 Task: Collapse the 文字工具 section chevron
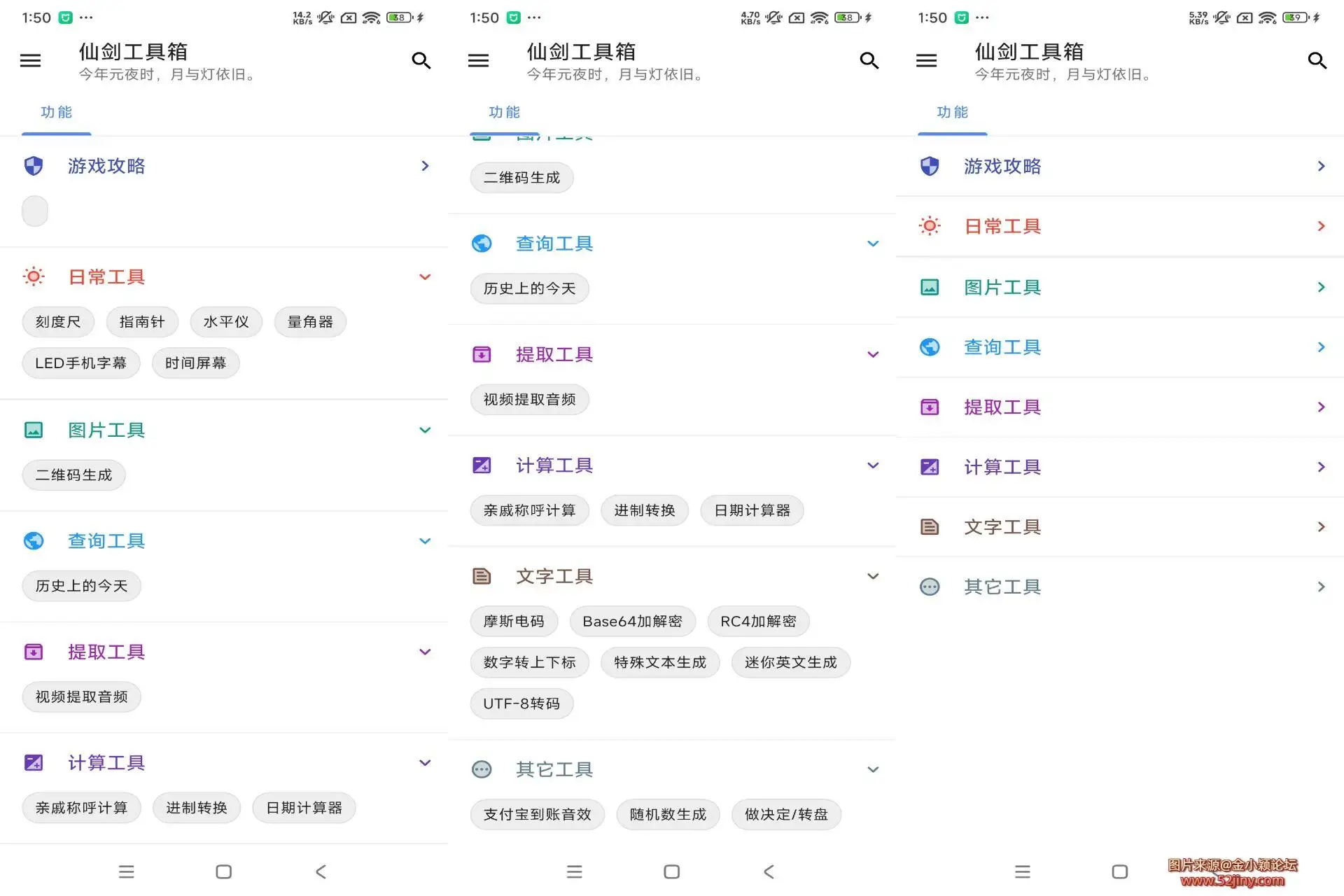pyautogui.click(x=873, y=576)
